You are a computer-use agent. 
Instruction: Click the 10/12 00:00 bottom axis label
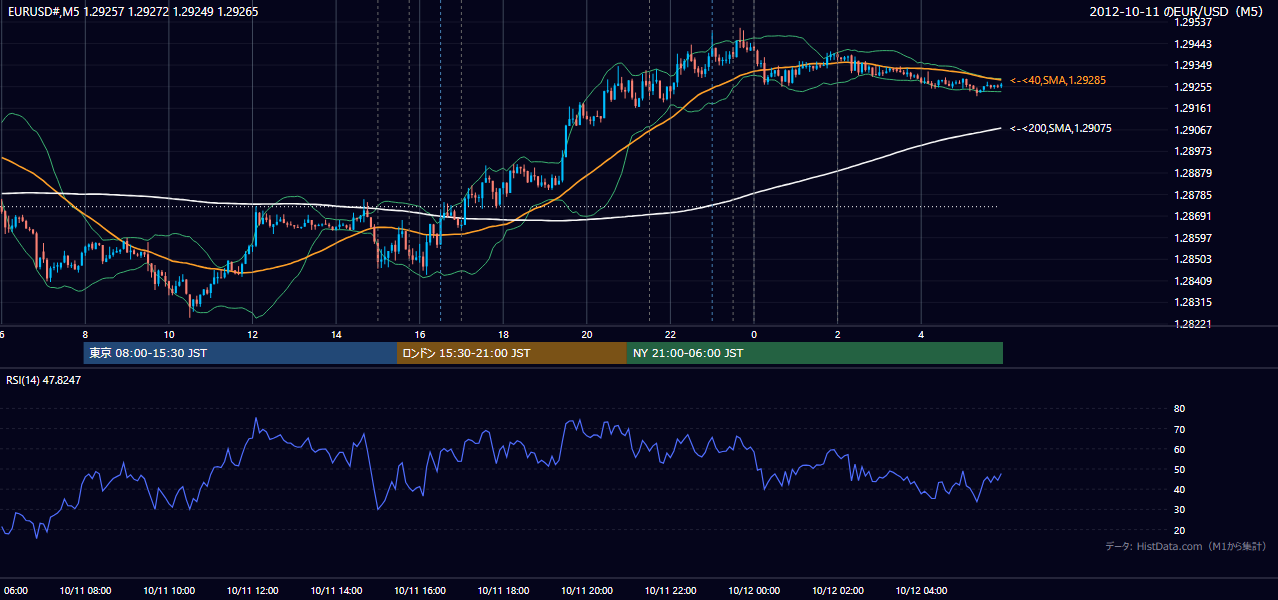[x=754, y=591]
